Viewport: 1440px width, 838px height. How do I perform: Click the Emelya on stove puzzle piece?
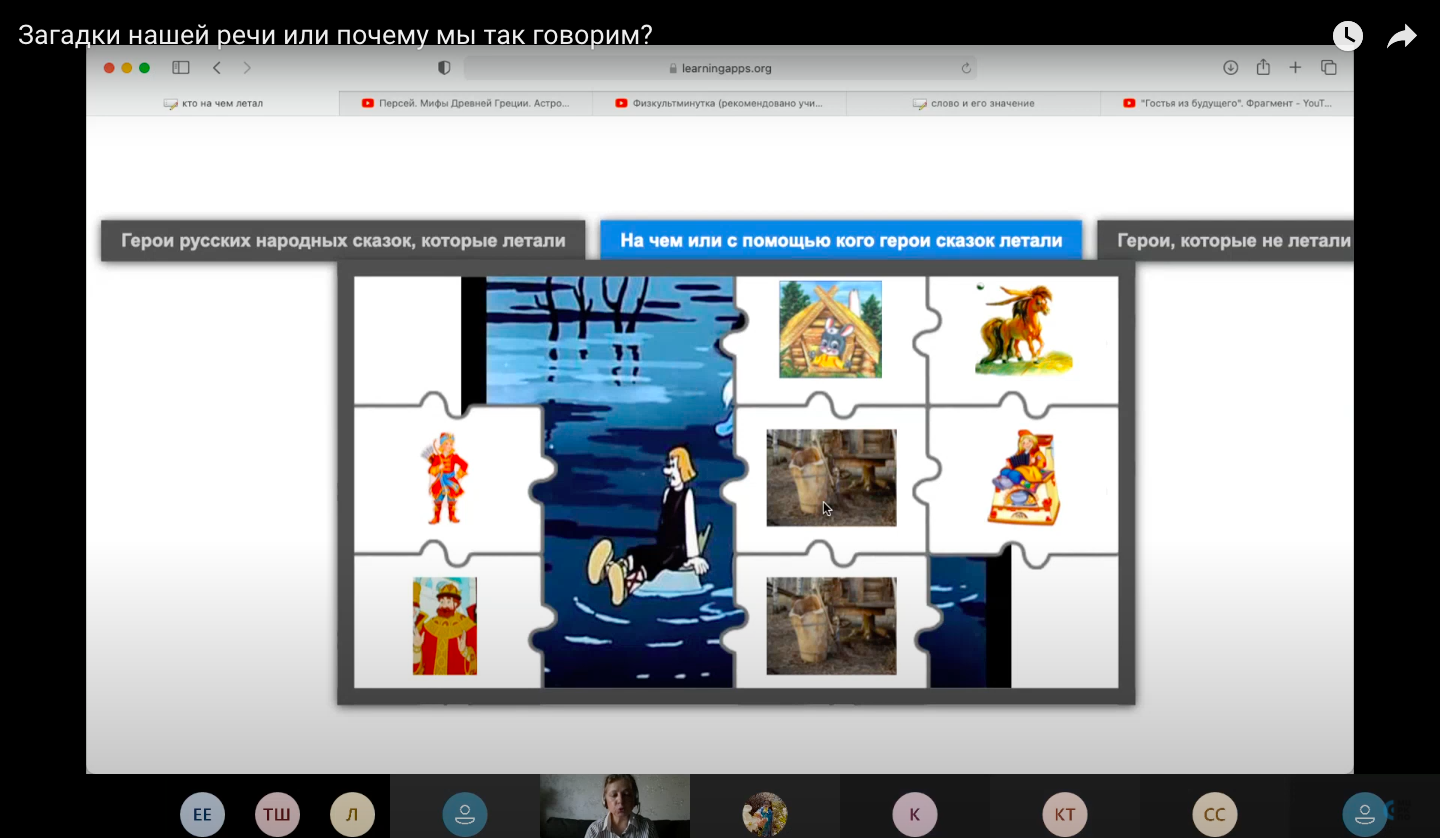click(x=1022, y=478)
